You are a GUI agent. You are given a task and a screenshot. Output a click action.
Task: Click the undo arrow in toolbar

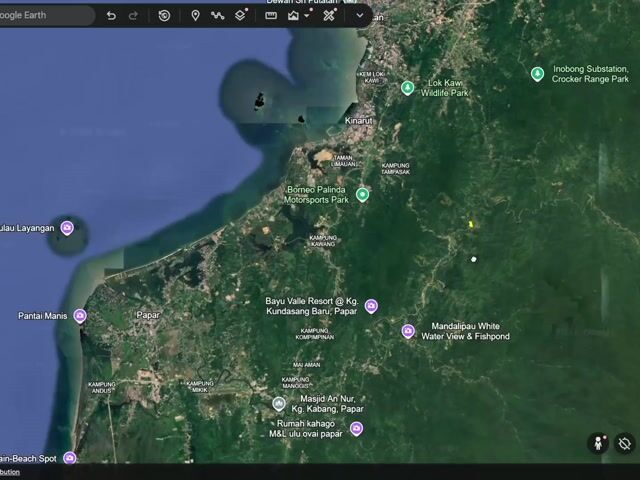[x=111, y=16]
